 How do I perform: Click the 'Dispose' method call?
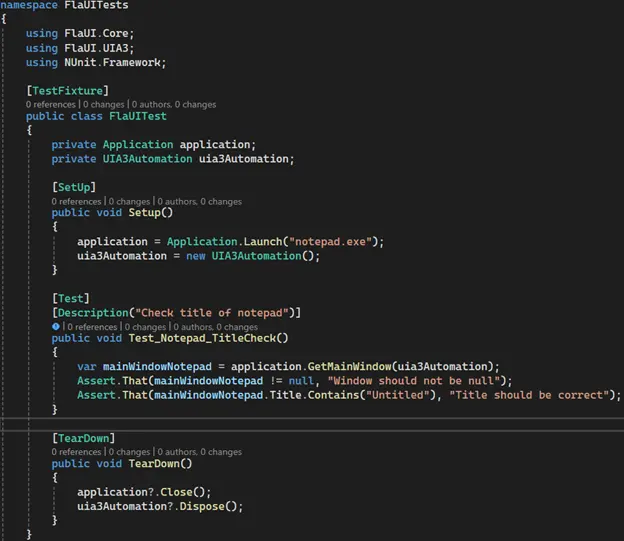[202, 506]
